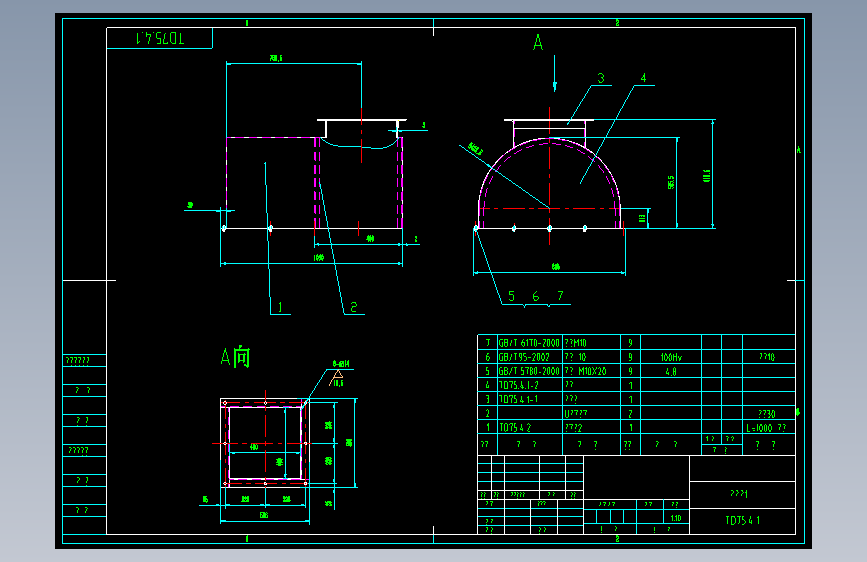Click the 'A向' view title

tap(236, 357)
